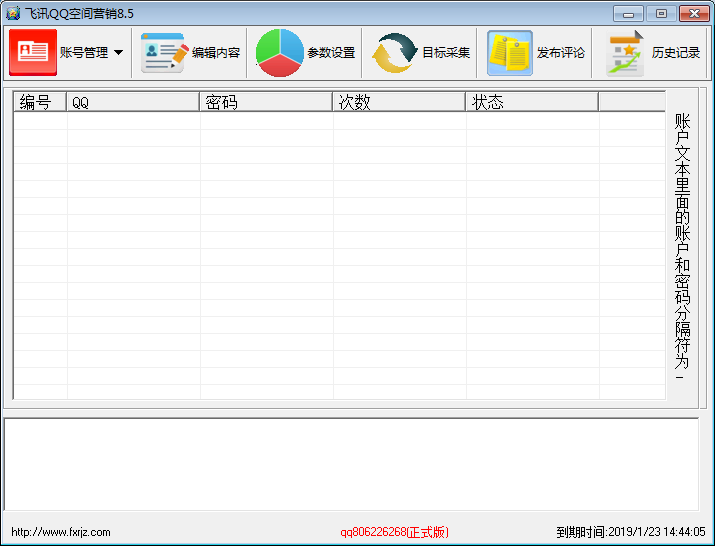Sort by the 编号 column header
Image resolution: width=715 pixels, height=546 pixels.
[40, 102]
